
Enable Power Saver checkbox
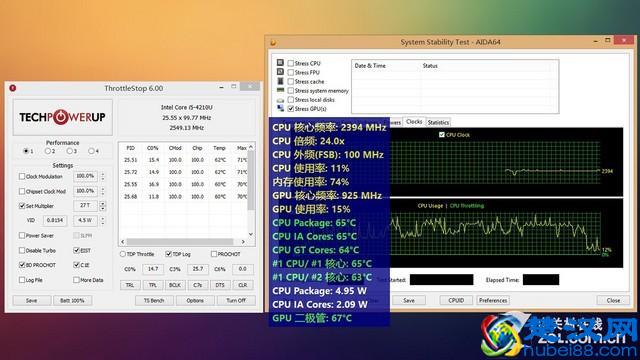(x=22, y=236)
